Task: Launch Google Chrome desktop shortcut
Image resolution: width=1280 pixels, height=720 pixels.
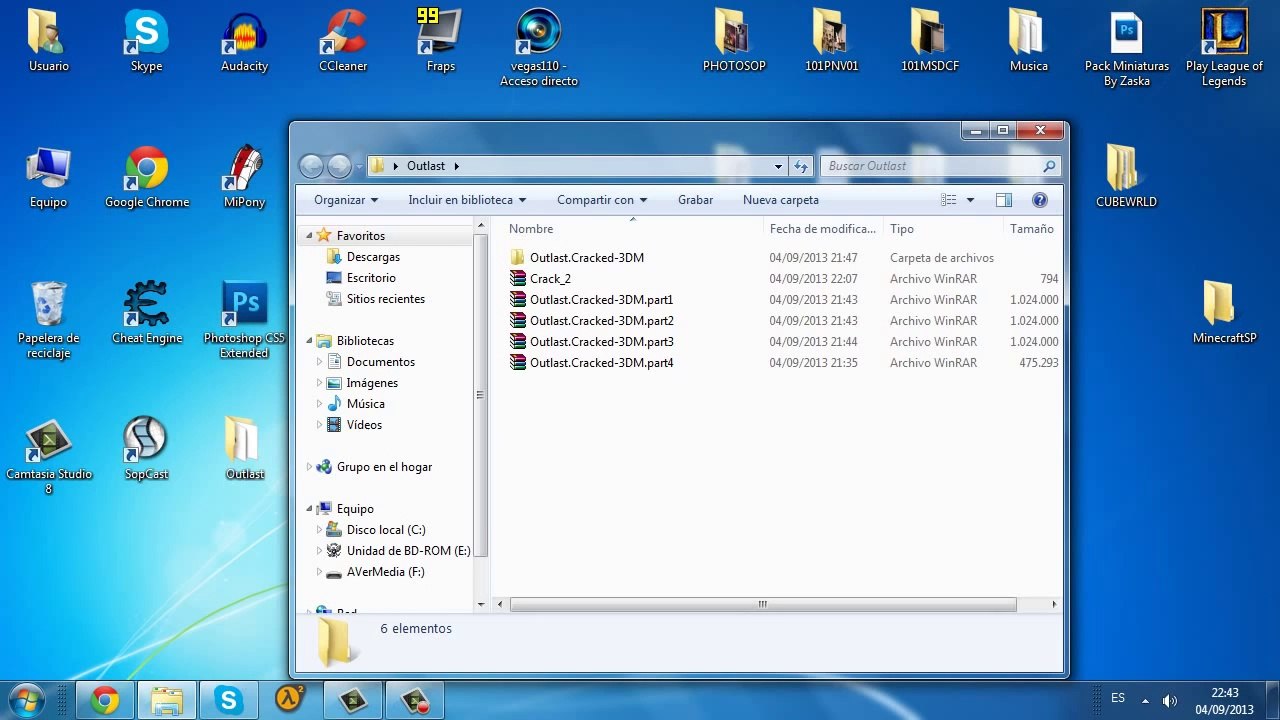Action: tap(146, 178)
